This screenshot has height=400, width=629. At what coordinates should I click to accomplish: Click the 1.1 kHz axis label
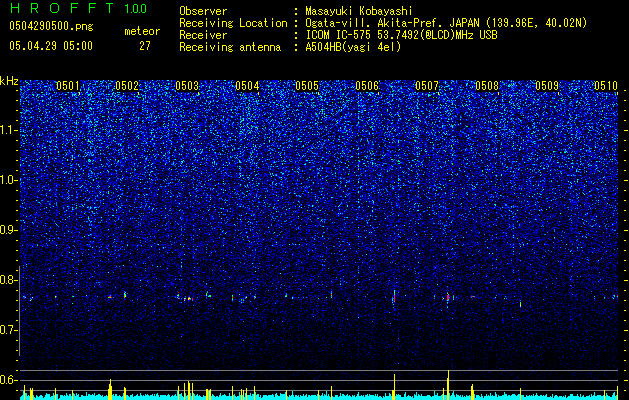tap(9, 130)
